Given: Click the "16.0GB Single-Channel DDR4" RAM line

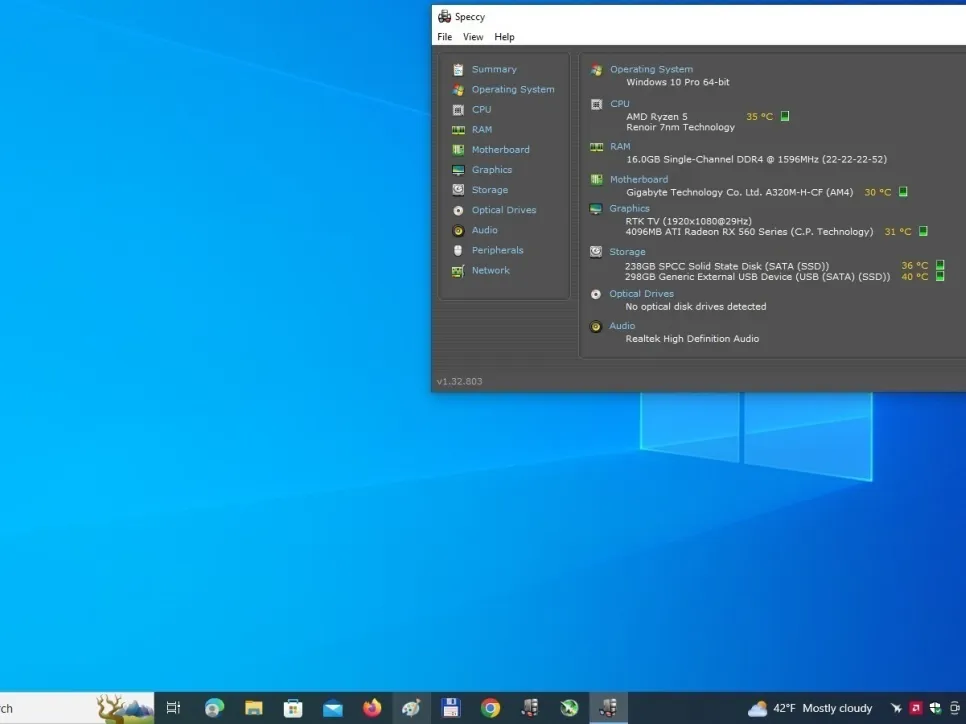Looking at the screenshot, I should (757, 159).
